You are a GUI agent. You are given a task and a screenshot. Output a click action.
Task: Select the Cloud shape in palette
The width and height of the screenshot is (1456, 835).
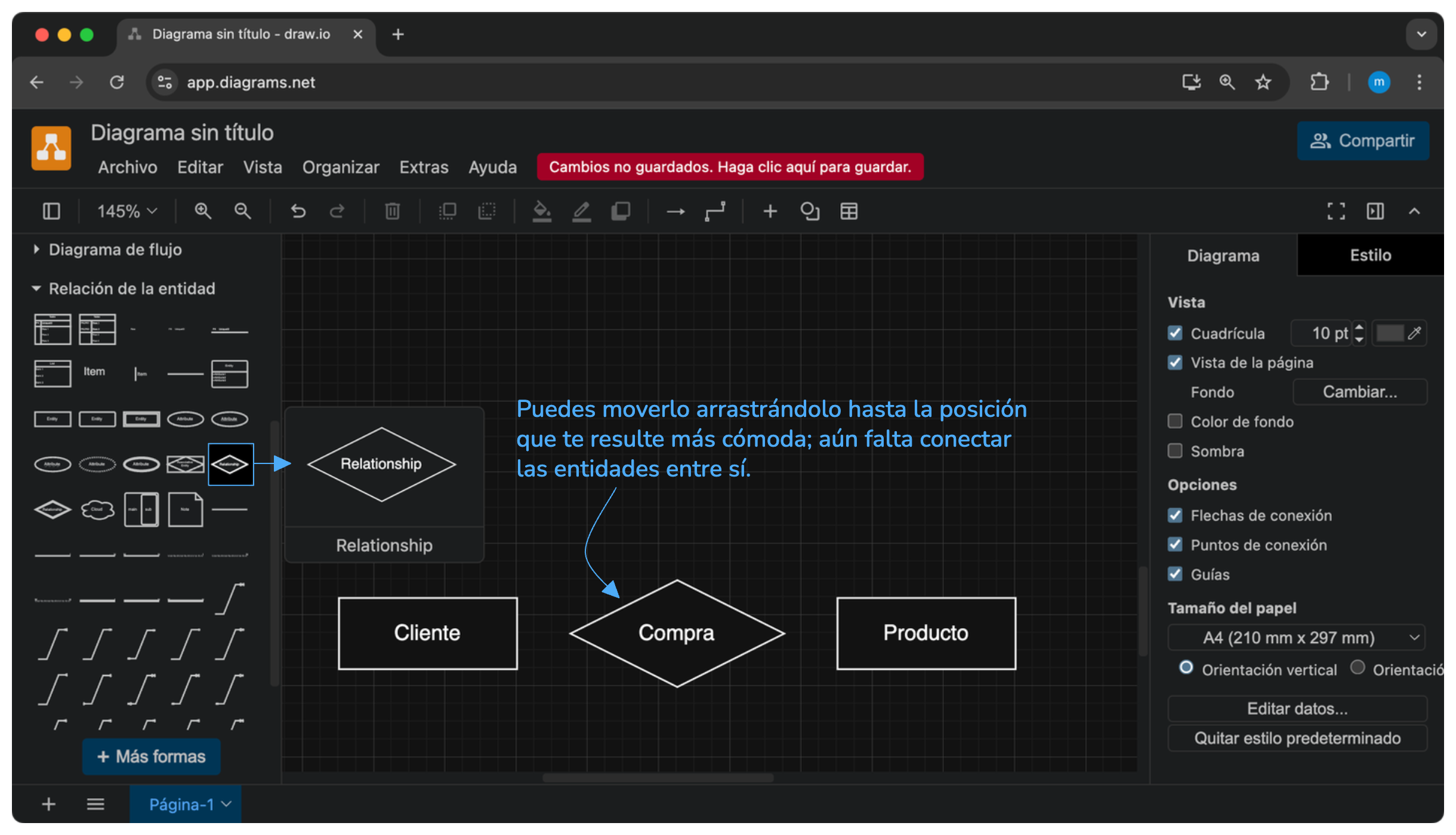pos(97,509)
